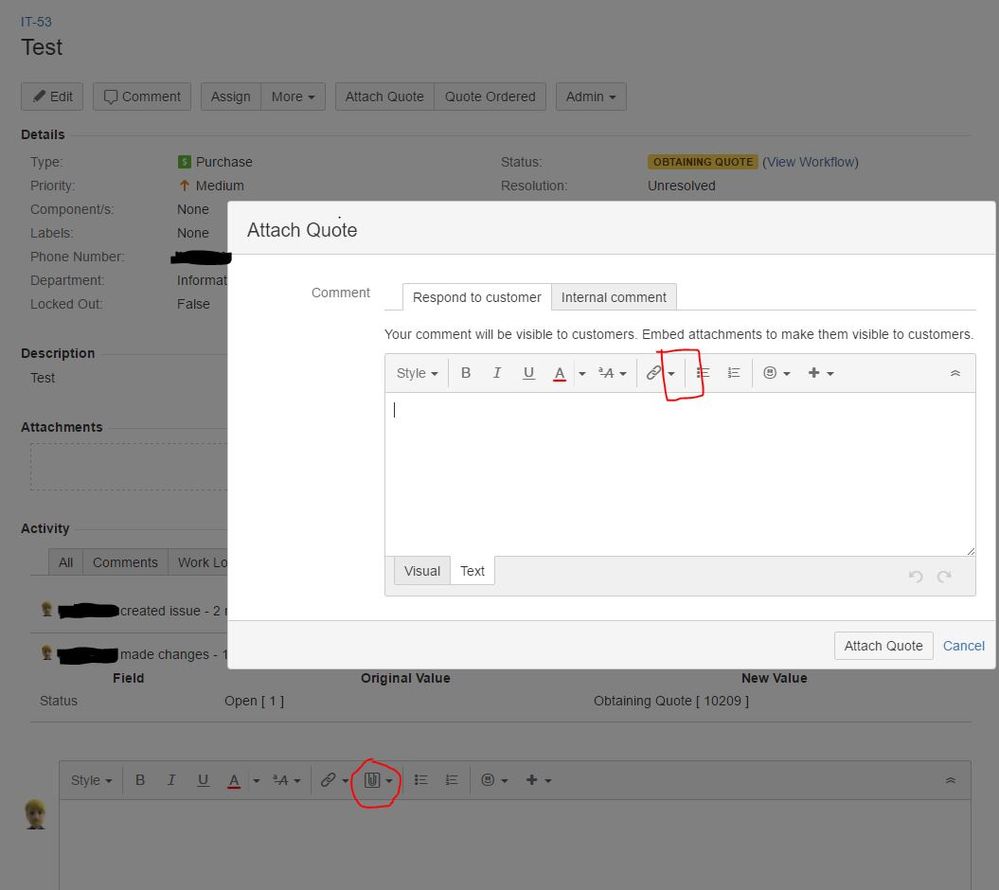Select Comments activity tab
Image resolution: width=999 pixels, height=890 pixels.
[x=125, y=563]
